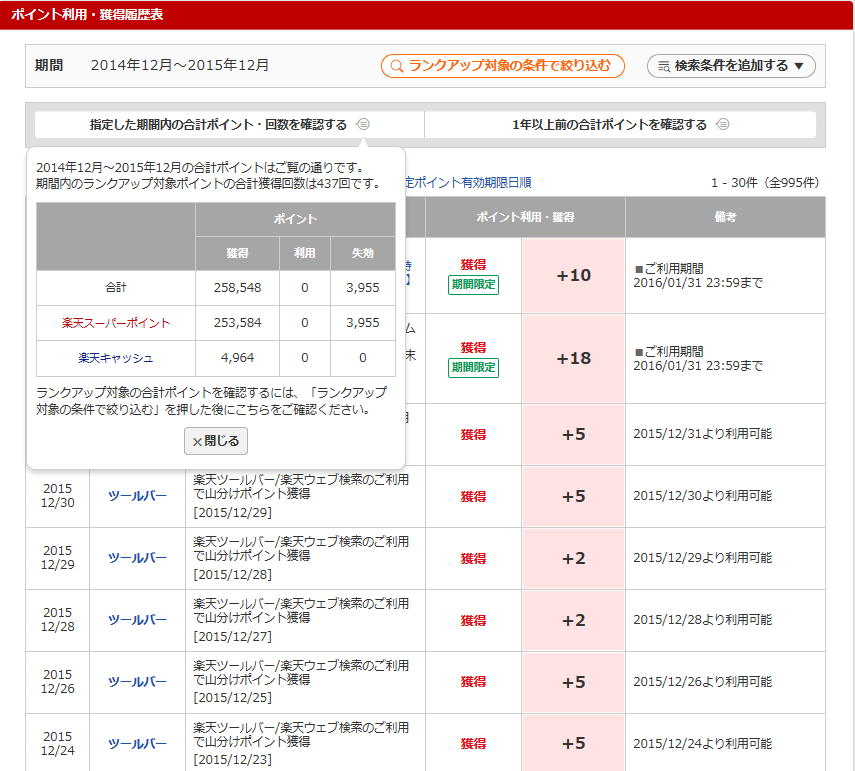
Task: Click the note 2015/12/24より利用可能
Action: 702,744
